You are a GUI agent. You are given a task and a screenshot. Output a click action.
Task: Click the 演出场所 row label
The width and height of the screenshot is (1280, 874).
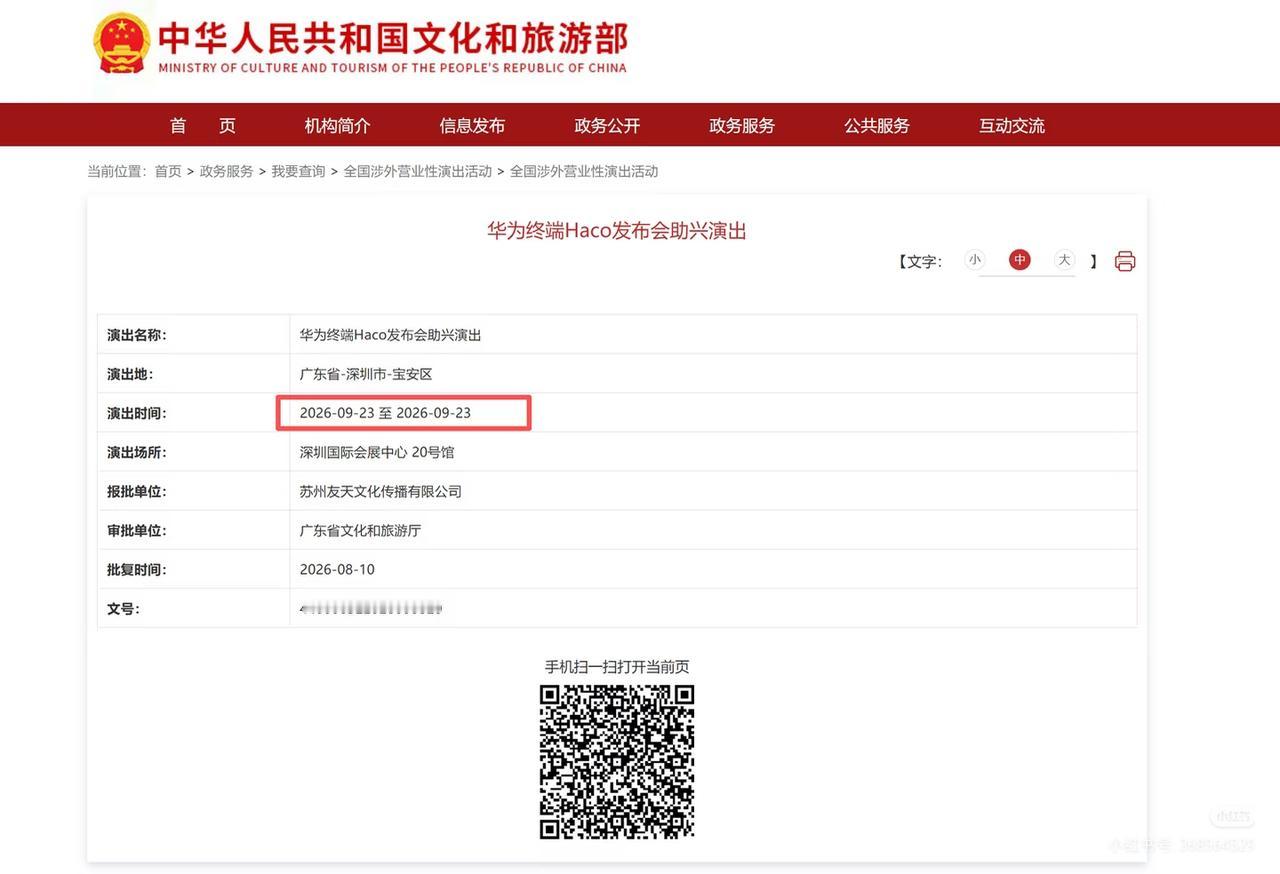pyautogui.click(x=137, y=452)
